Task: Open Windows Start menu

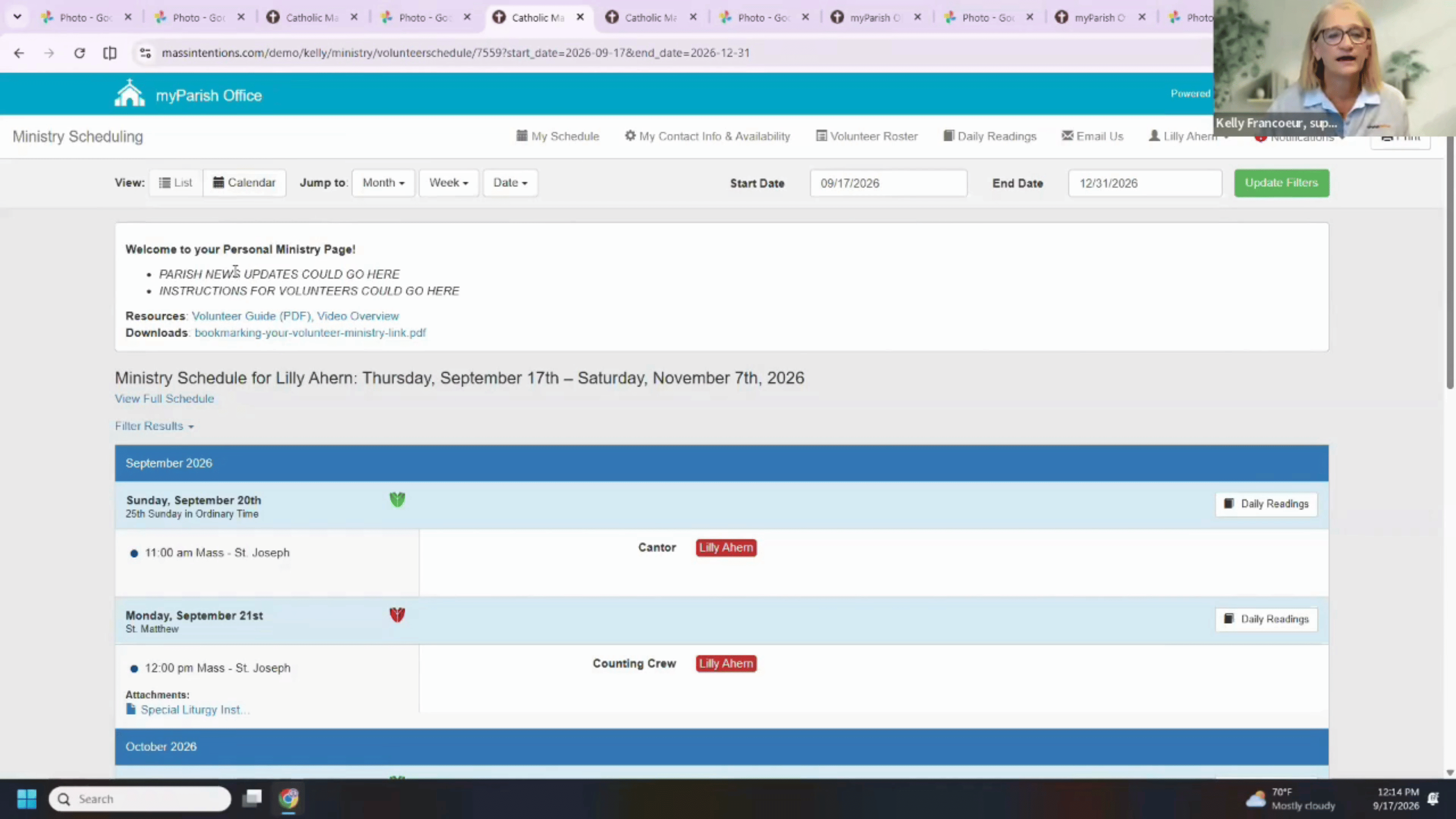Action: pos(27,799)
